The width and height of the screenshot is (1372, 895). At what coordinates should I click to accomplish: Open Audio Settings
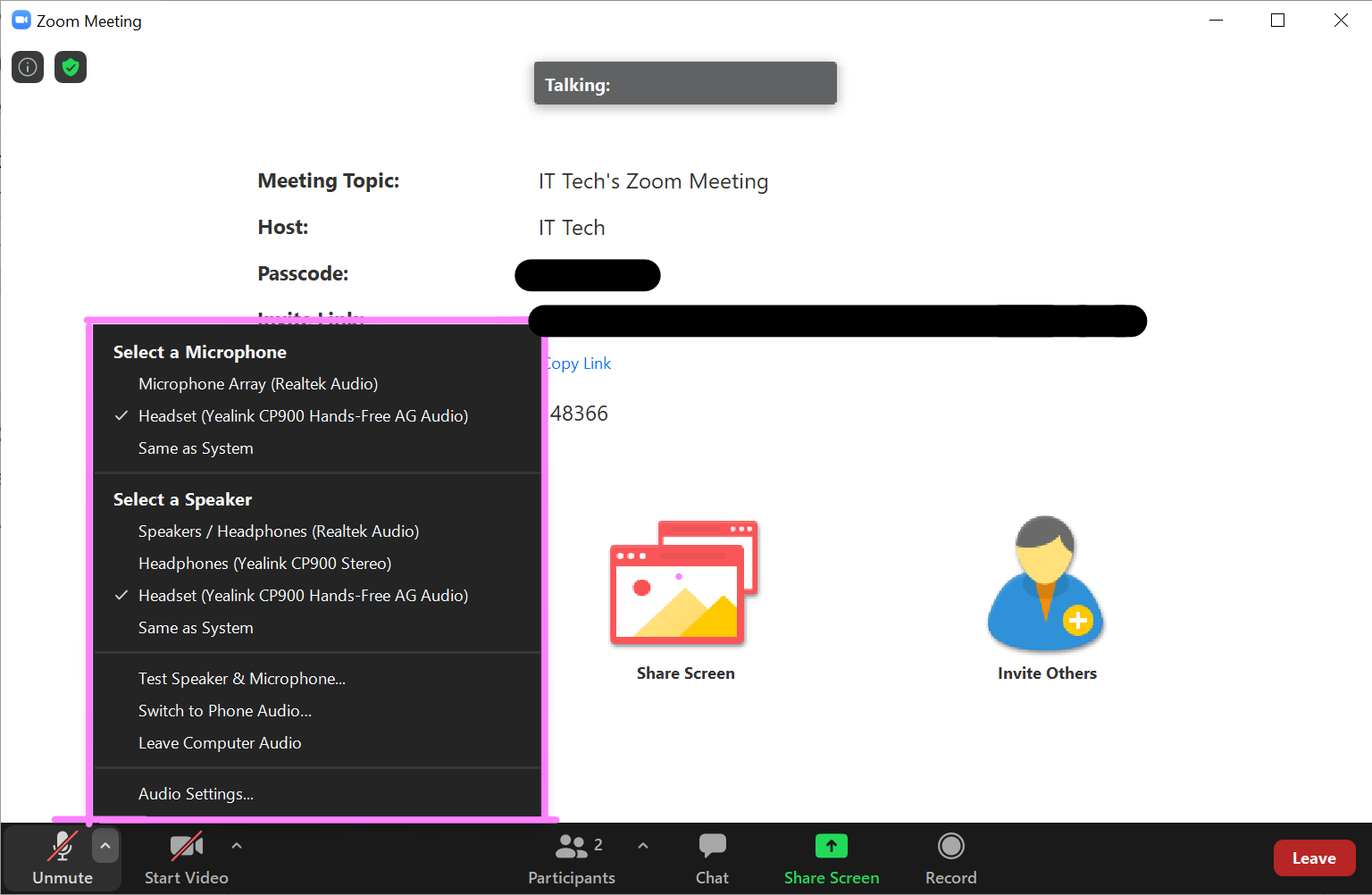pyautogui.click(x=317, y=794)
